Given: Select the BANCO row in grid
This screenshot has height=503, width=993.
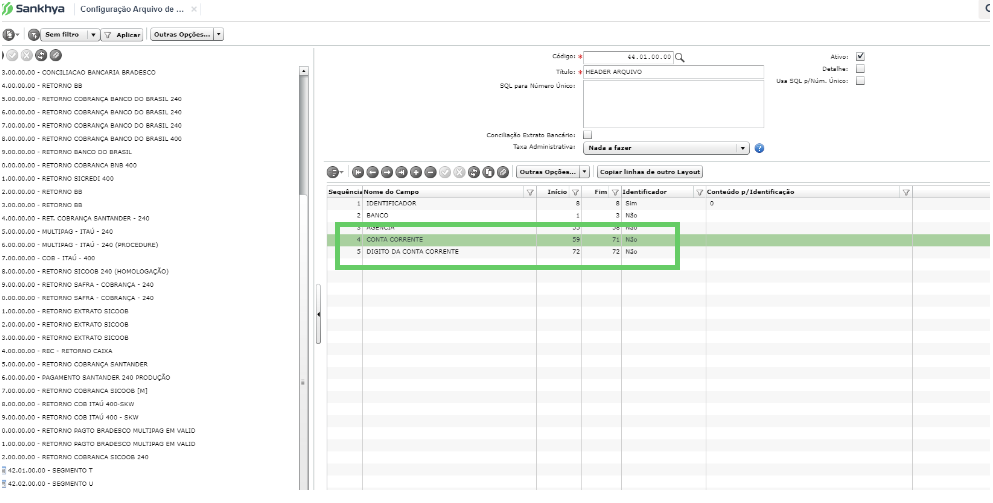Looking at the screenshot, I should point(659,215).
